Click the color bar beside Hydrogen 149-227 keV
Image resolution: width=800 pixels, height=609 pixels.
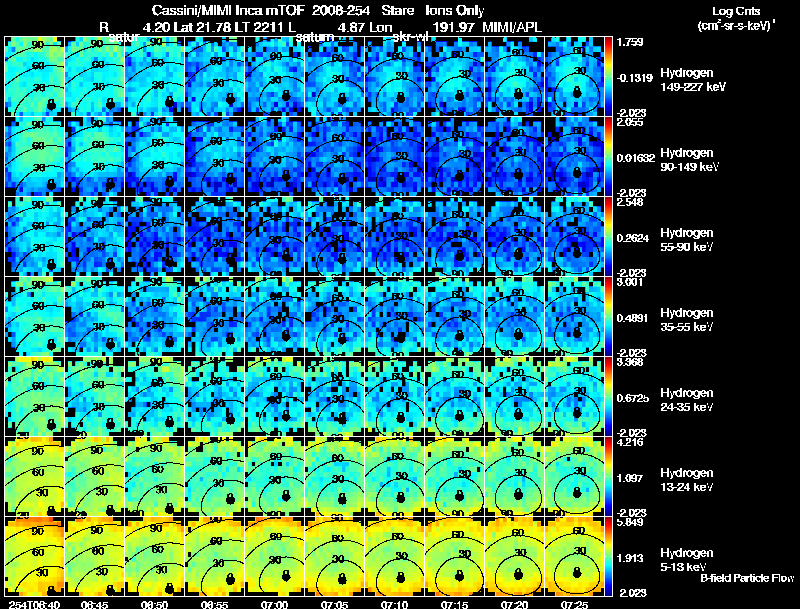tap(608, 76)
